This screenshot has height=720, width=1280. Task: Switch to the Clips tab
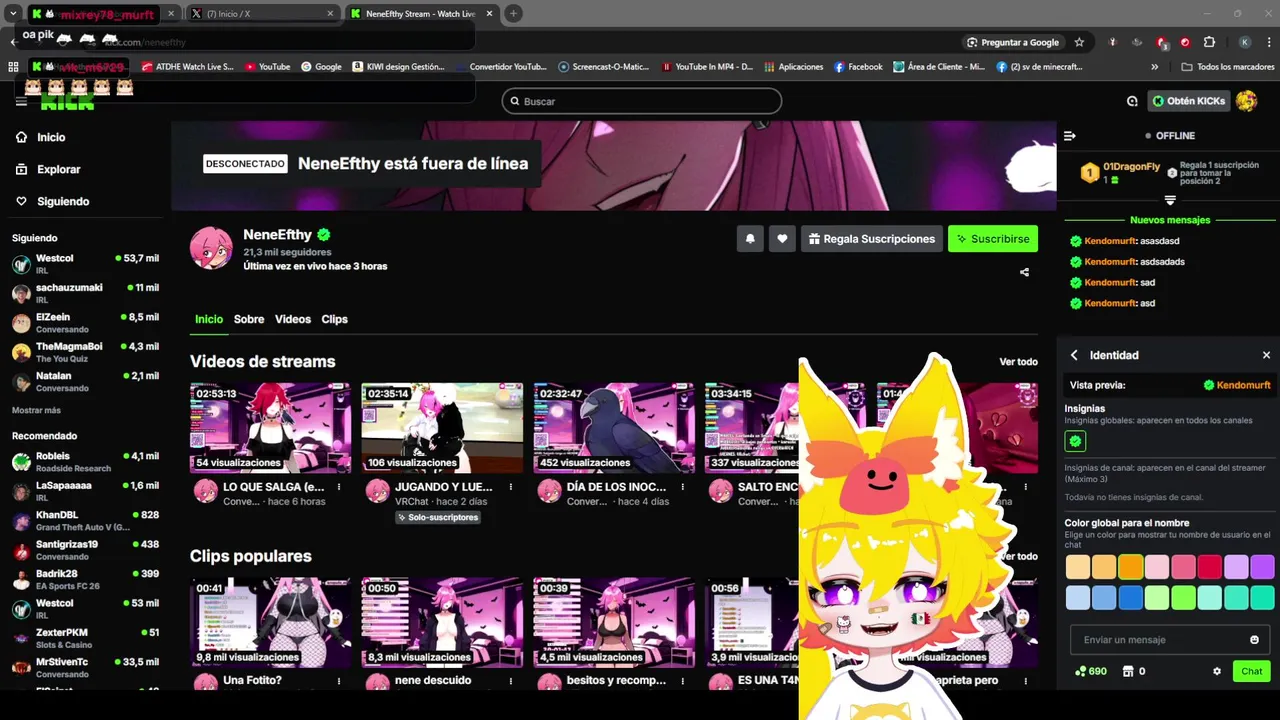(334, 319)
